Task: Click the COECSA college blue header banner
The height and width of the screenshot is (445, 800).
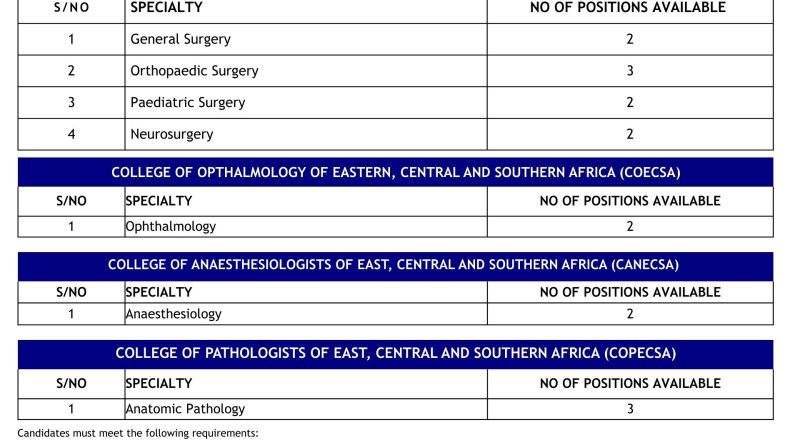Action: (x=395, y=172)
